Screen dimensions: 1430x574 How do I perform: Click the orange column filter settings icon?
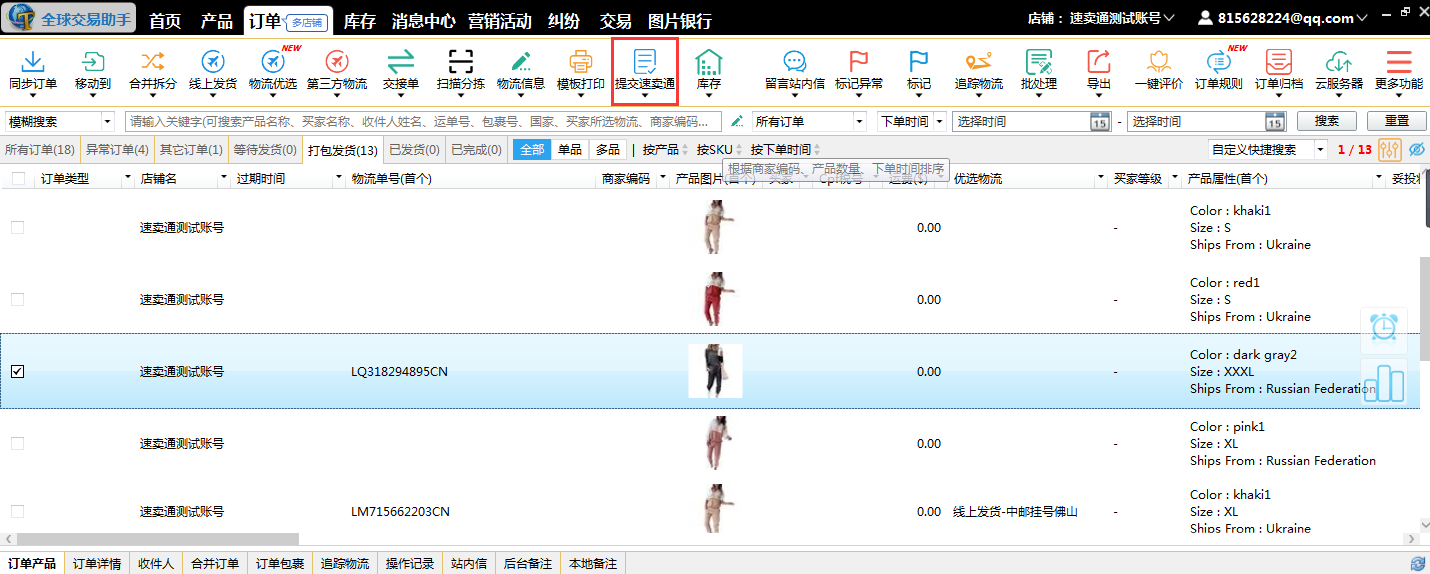(1390, 150)
